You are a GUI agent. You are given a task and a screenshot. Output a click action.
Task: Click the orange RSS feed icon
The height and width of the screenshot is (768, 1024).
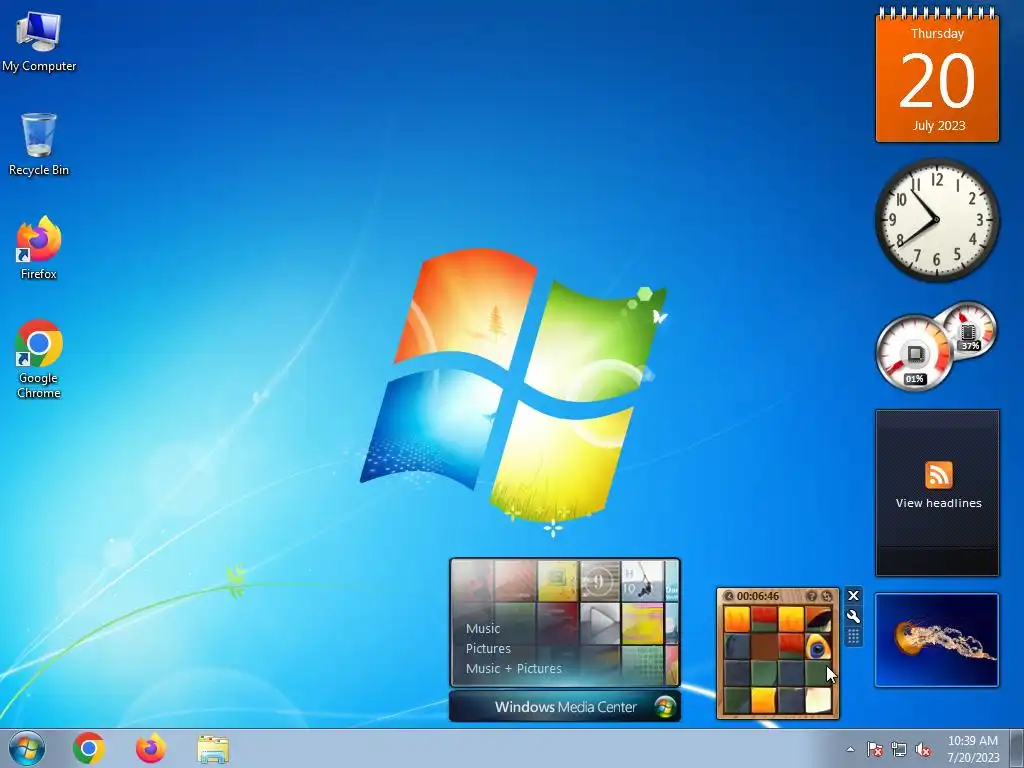point(938,475)
